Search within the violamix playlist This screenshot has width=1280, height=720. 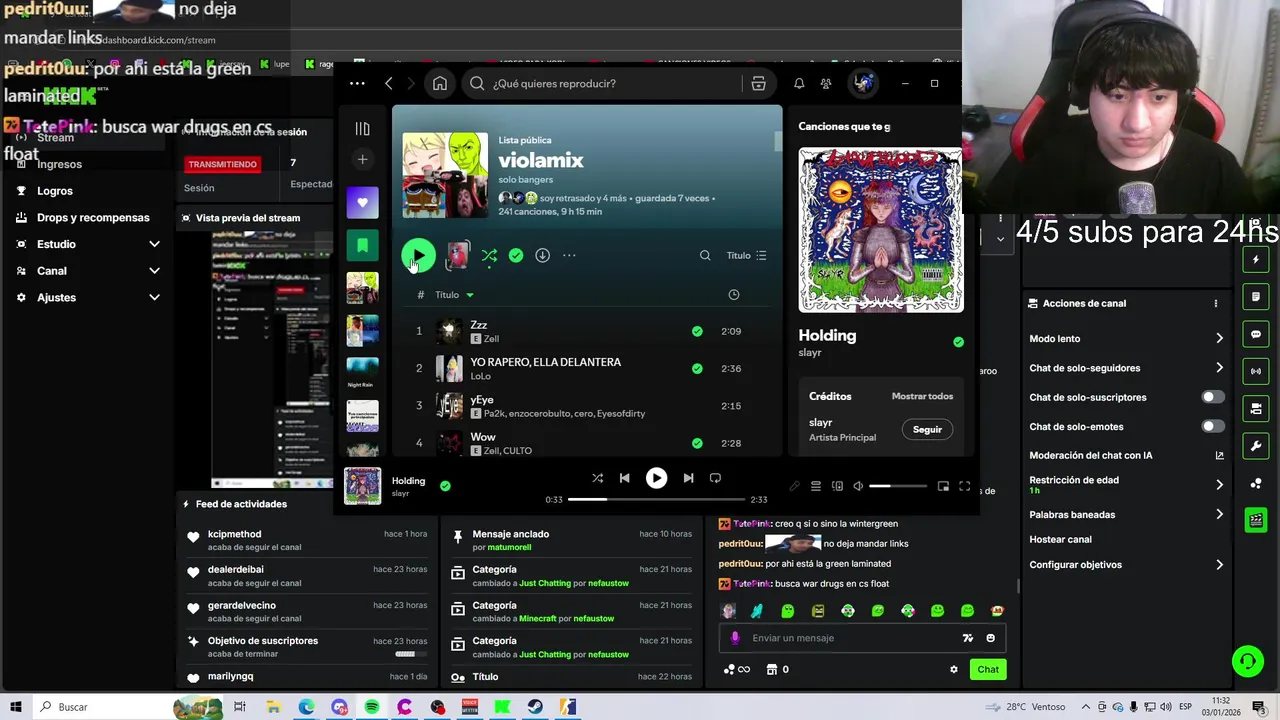click(705, 256)
